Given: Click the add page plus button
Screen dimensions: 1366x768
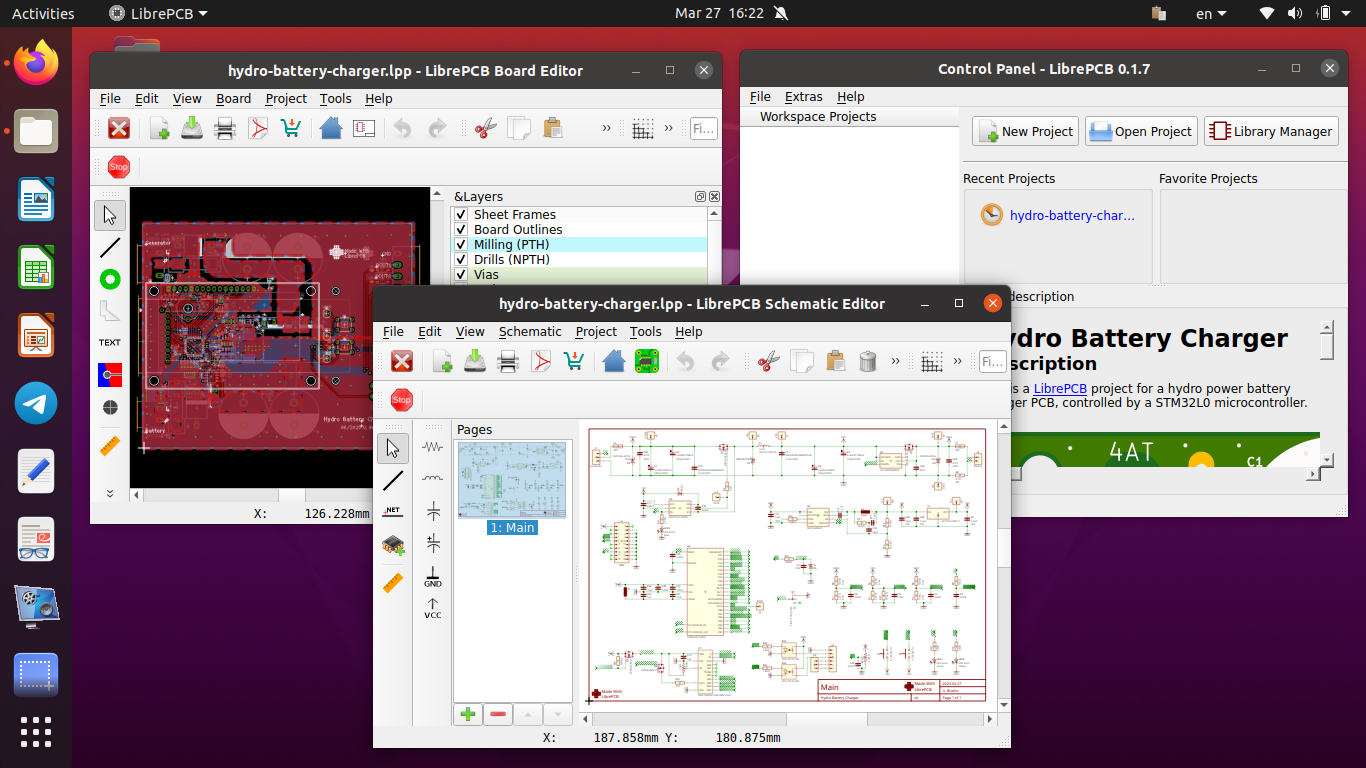Looking at the screenshot, I should (x=467, y=714).
